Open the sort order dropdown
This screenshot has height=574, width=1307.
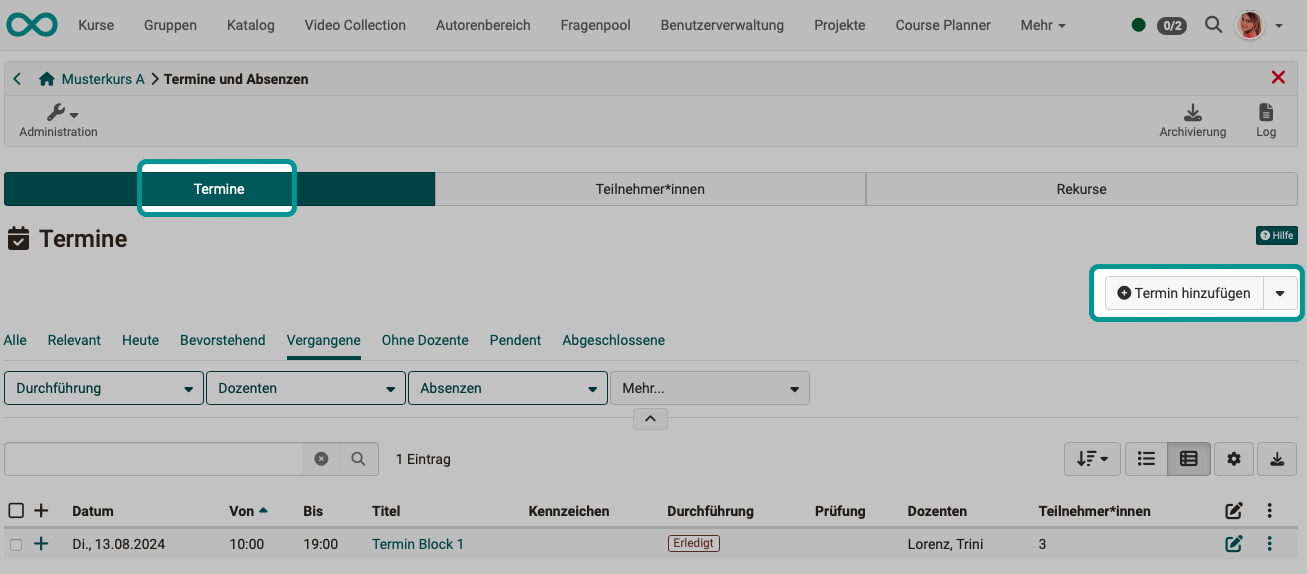point(1092,459)
